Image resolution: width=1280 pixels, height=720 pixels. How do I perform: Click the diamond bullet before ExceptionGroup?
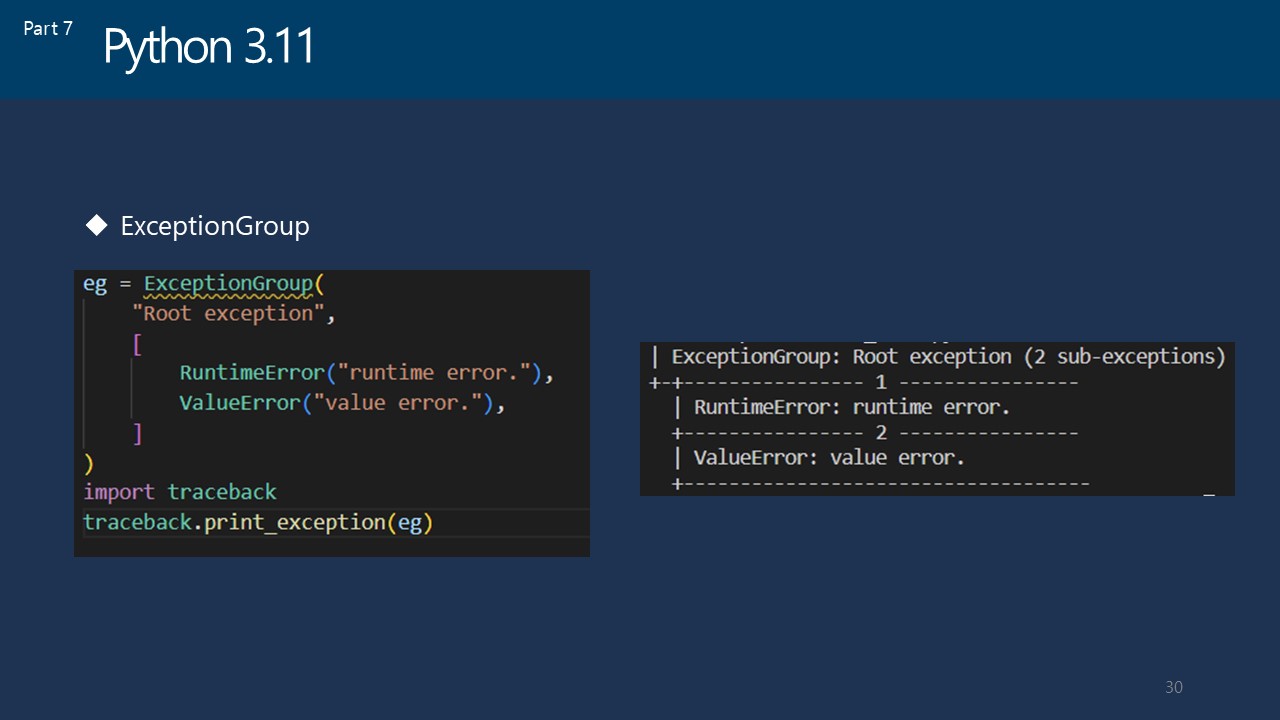96,226
